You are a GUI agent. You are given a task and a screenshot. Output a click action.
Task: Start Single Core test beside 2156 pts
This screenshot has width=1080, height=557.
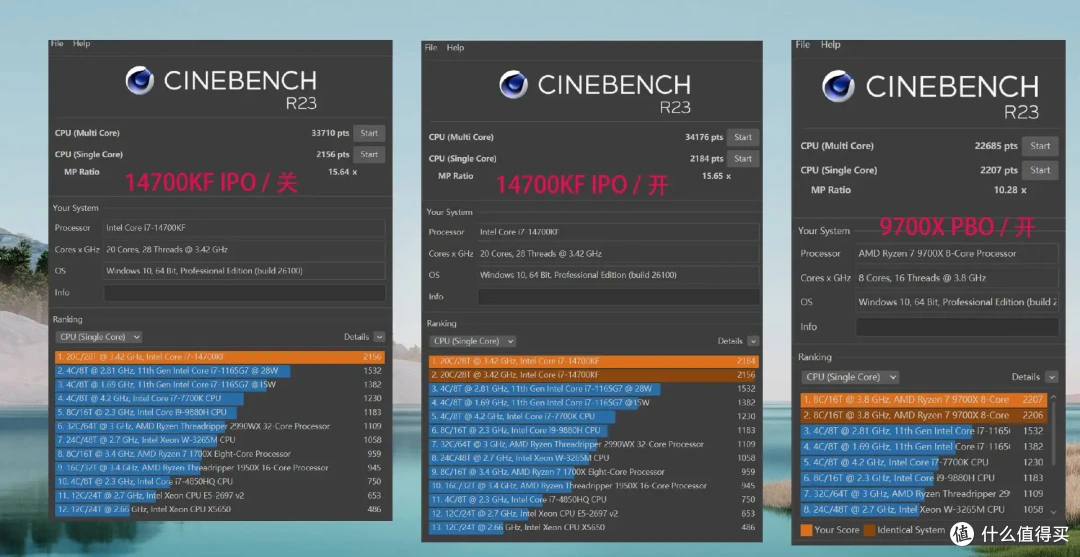[x=369, y=154]
